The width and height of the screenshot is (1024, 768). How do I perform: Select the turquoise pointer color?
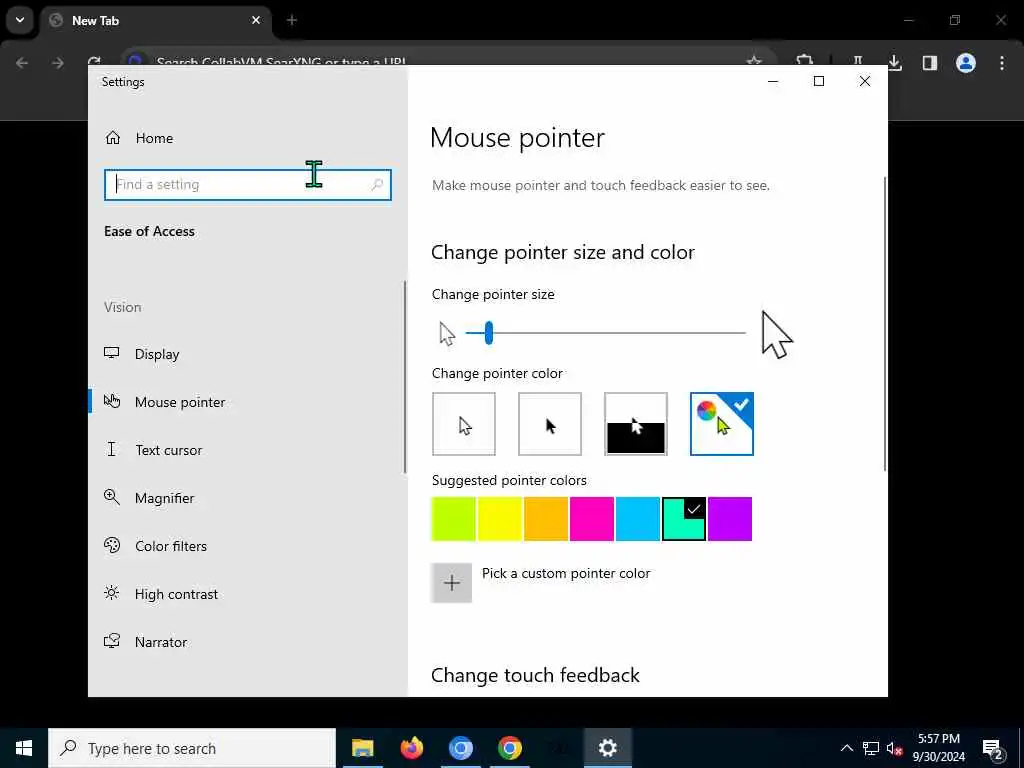[684, 519]
